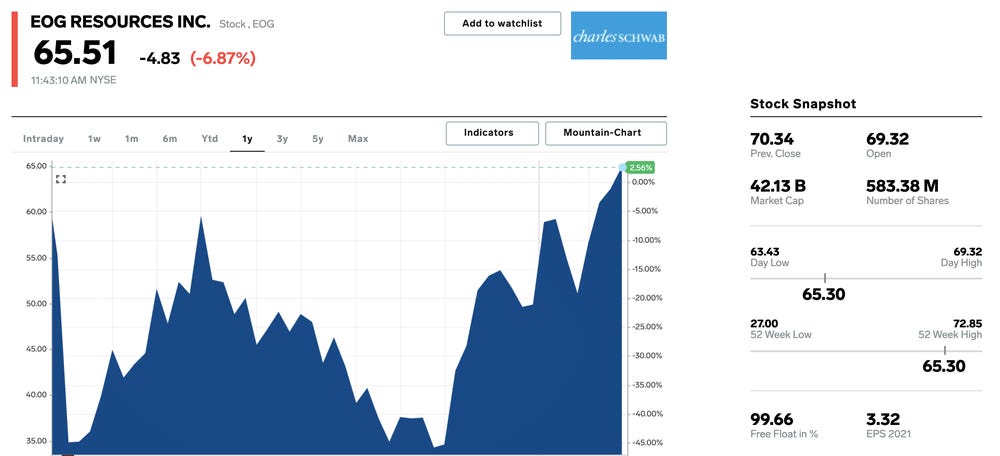Select the 1y time range tab
The width and height of the screenshot is (1000, 456).
[x=247, y=138]
